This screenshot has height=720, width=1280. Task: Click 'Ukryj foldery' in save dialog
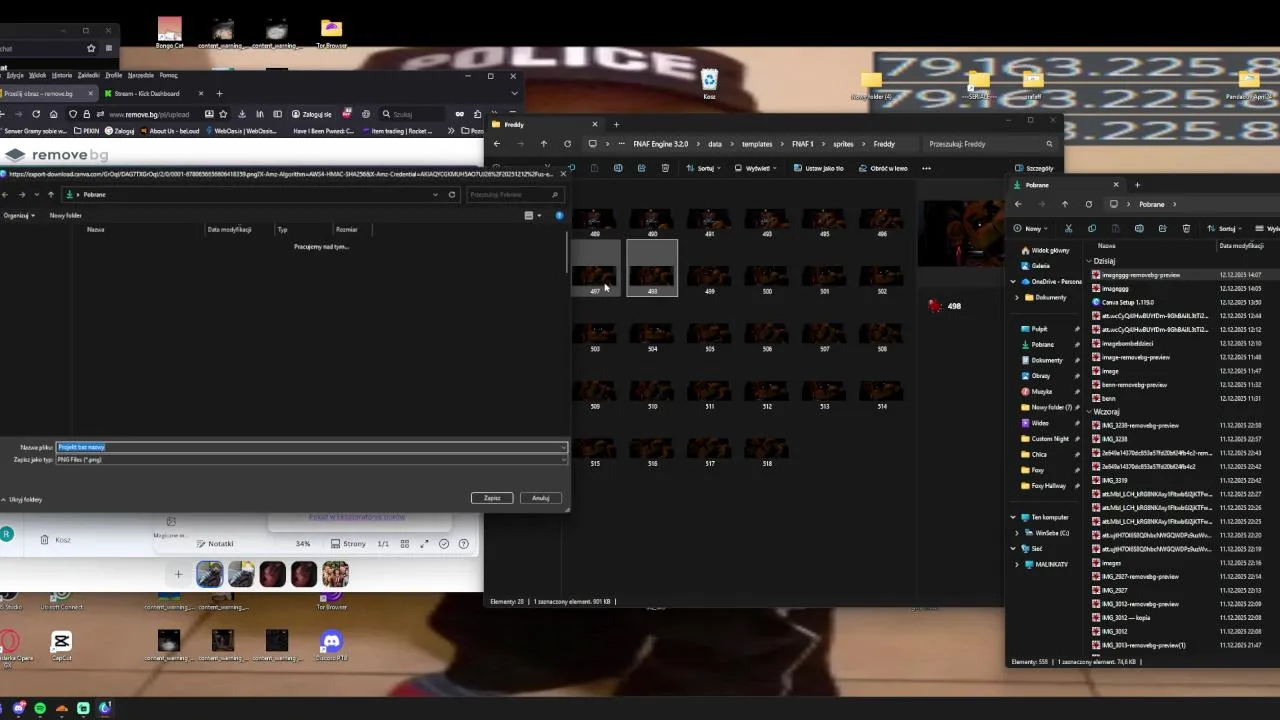coord(22,499)
